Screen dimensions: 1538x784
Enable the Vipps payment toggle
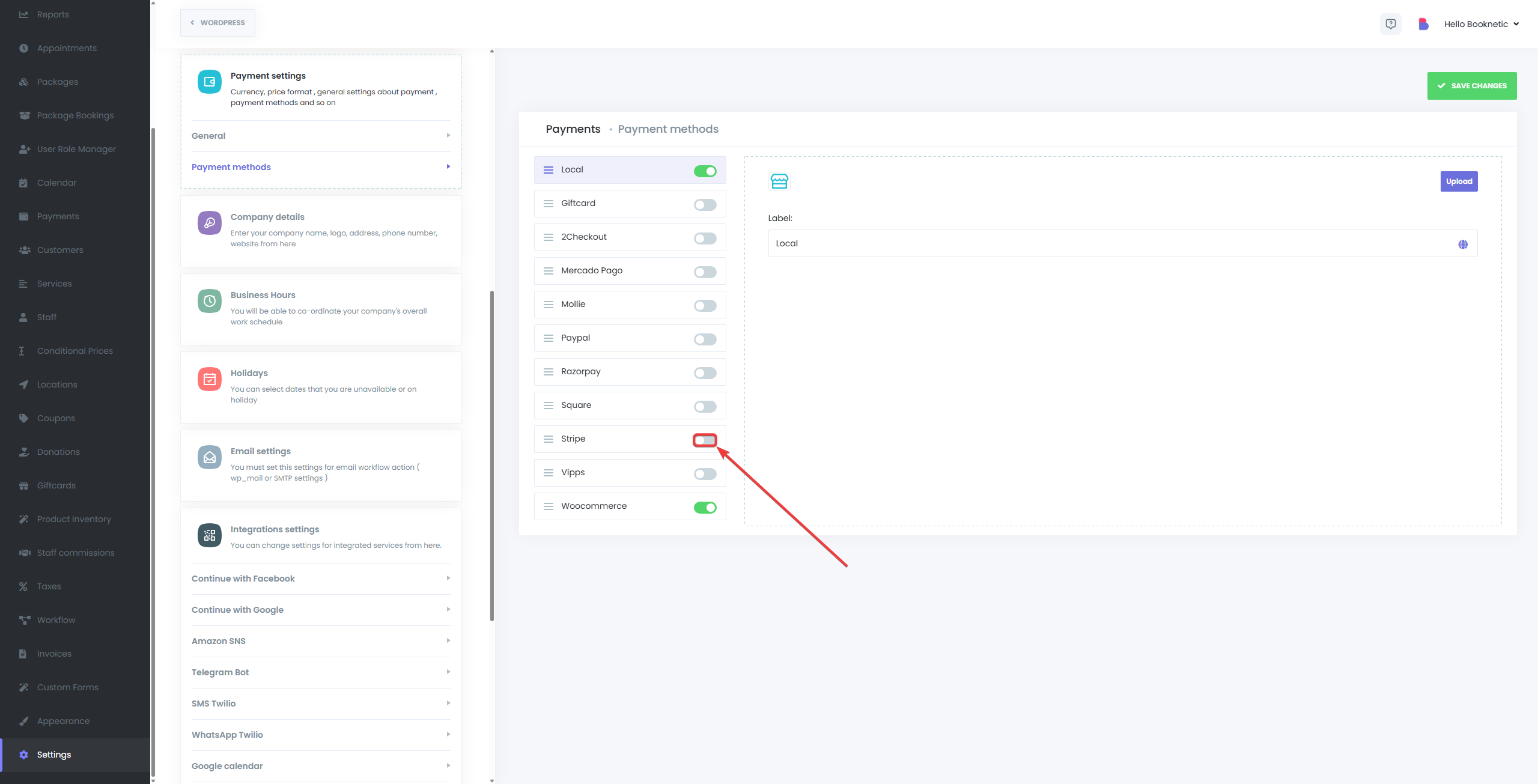pyautogui.click(x=705, y=474)
